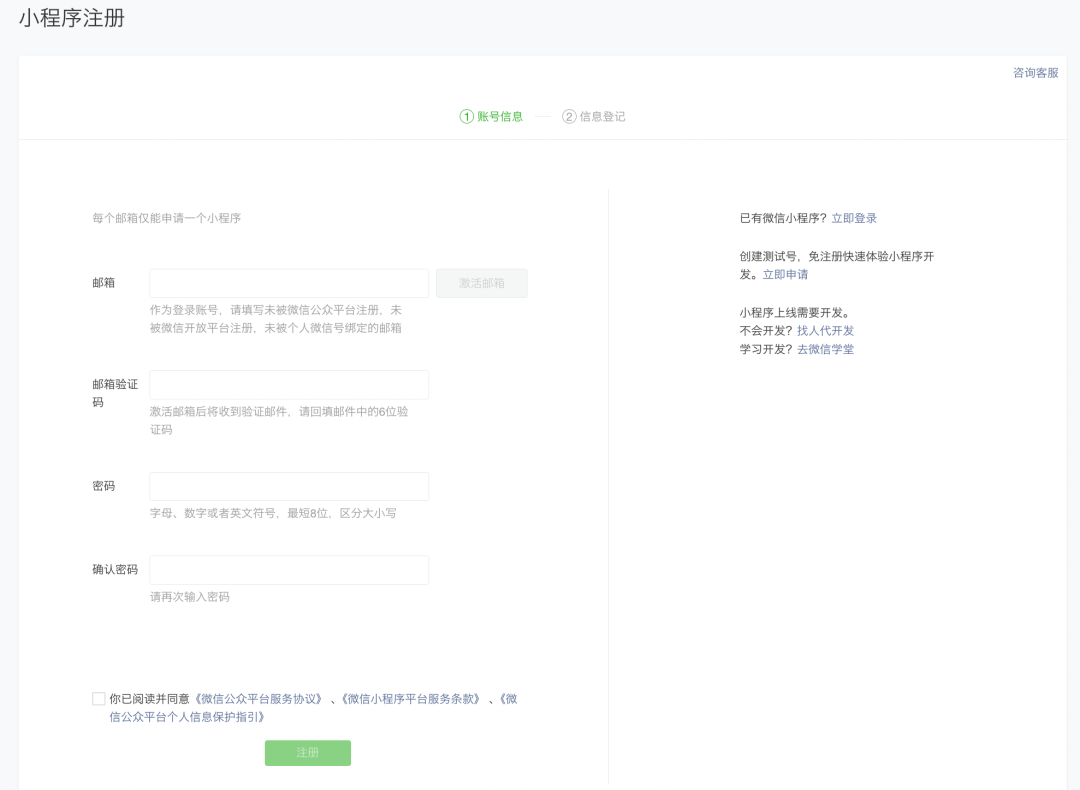Viewport: 1080px width, 790px height.
Task: Open the 微信小程序平台服务条款 link
Action: [x=411, y=698]
